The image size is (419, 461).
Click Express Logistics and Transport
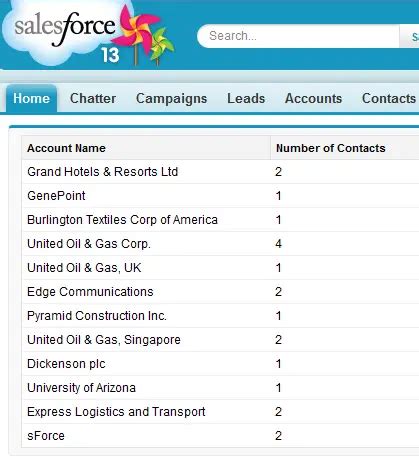(x=116, y=412)
